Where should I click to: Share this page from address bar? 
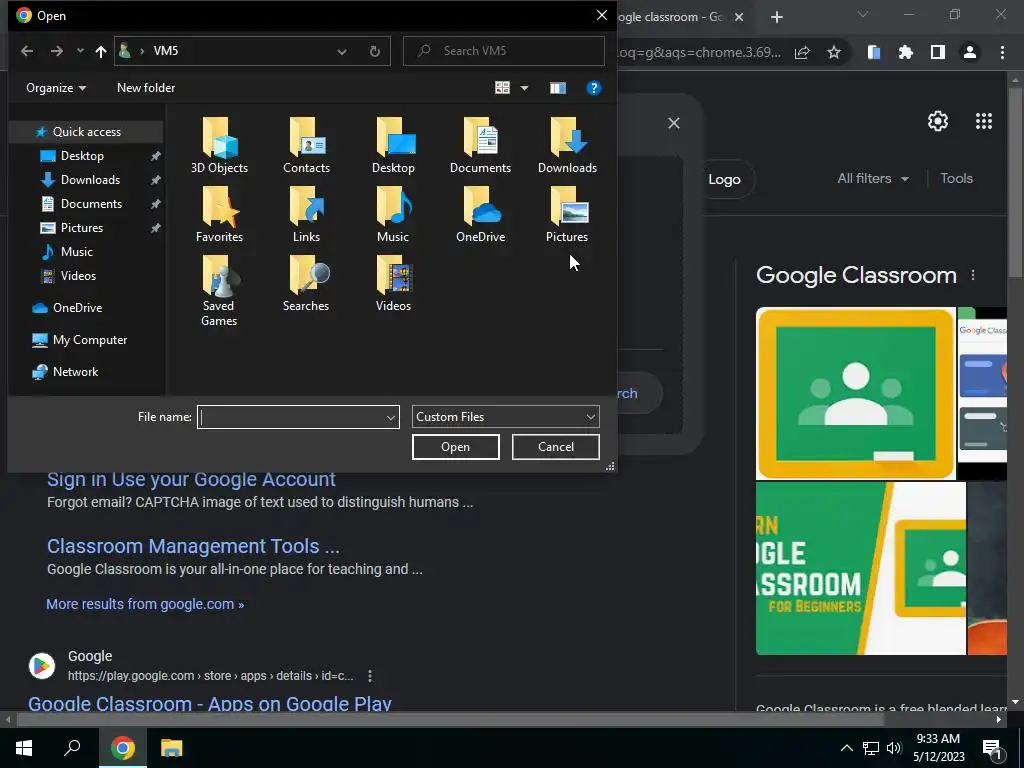click(x=802, y=52)
